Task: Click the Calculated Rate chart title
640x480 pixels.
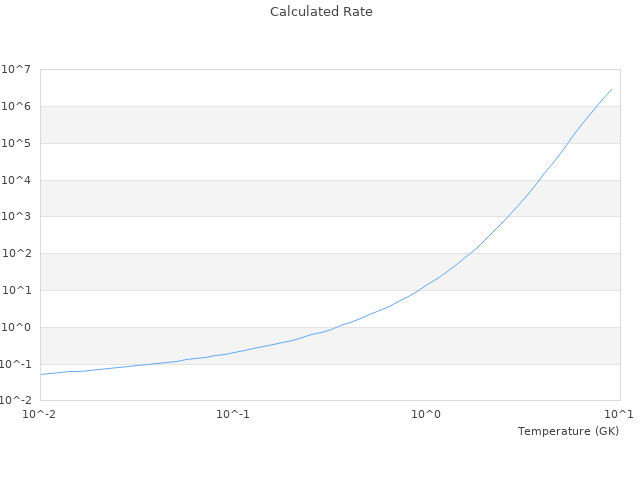Action: coord(320,12)
